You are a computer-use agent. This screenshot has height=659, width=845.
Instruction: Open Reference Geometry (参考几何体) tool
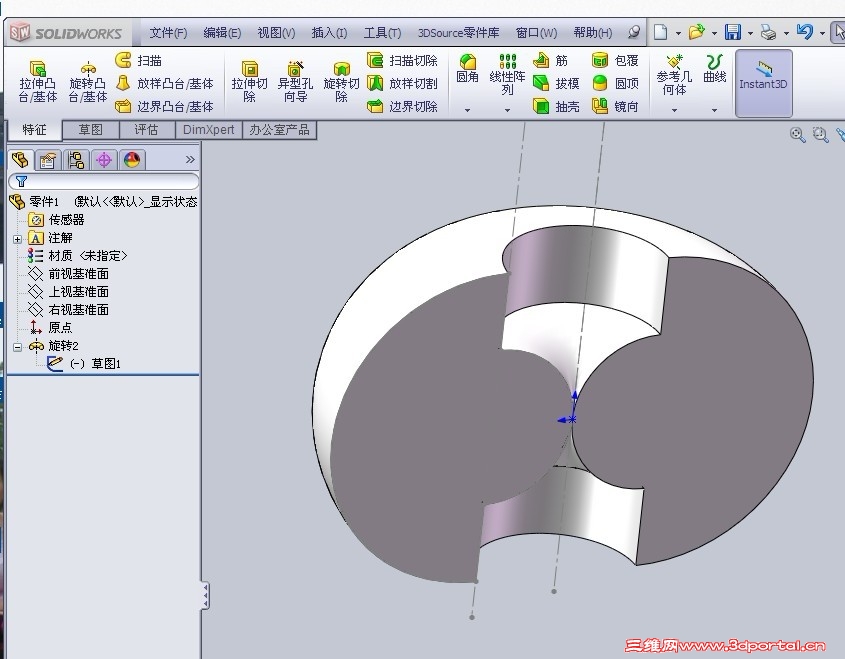674,74
